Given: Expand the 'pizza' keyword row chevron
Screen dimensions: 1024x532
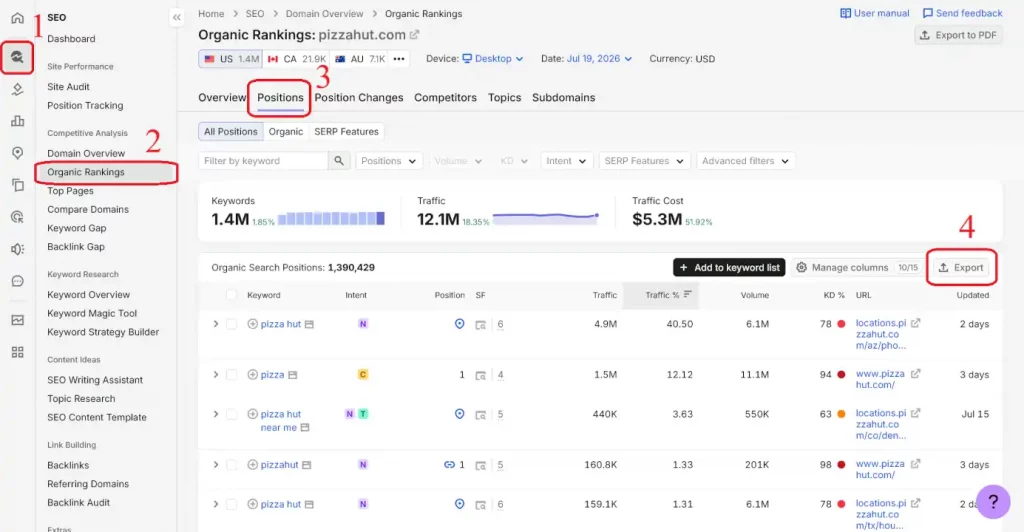Looking at the screenshot, I should click(216, 375).
